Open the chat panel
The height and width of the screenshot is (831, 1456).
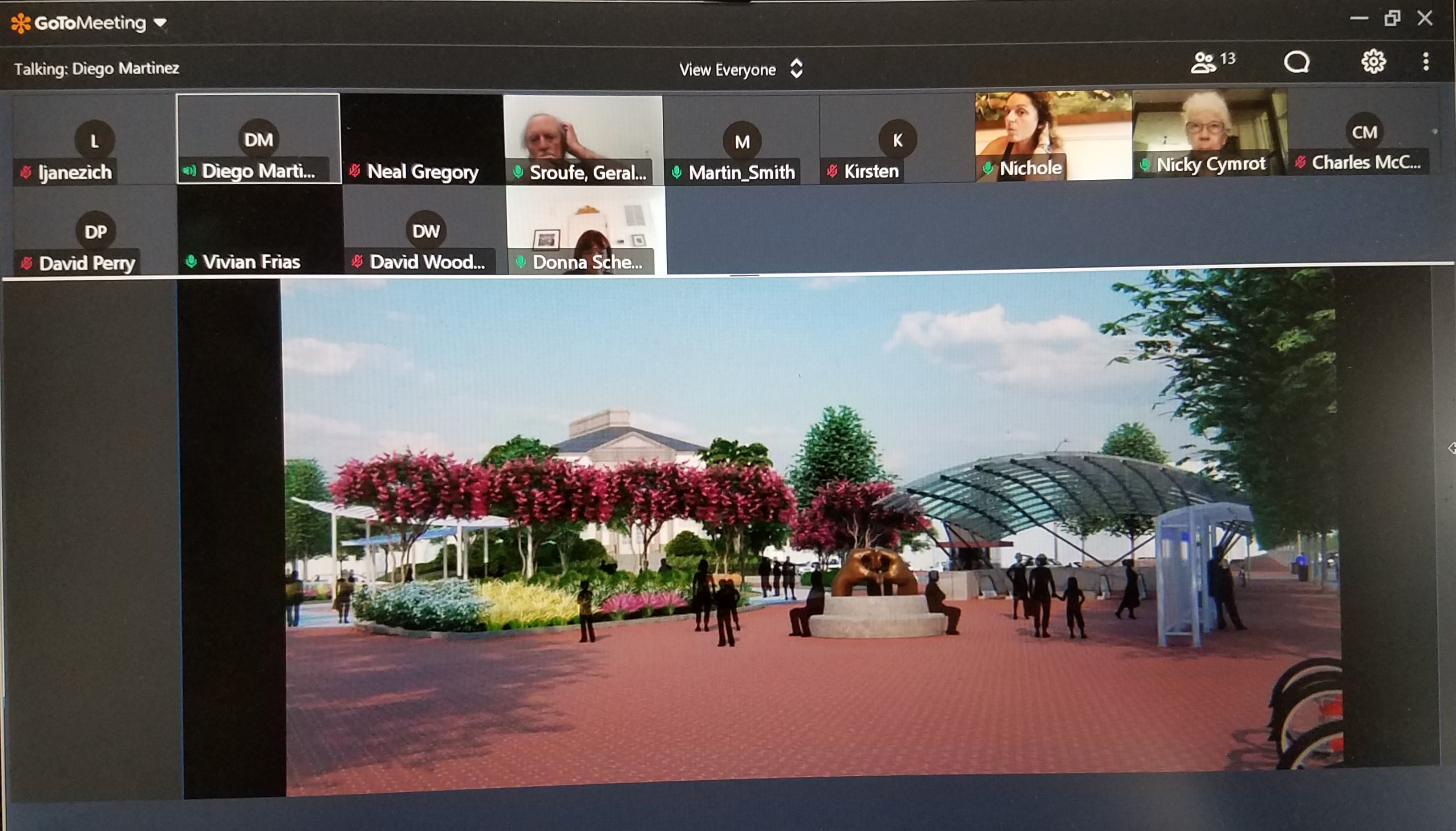click(x=1297, y=61)
